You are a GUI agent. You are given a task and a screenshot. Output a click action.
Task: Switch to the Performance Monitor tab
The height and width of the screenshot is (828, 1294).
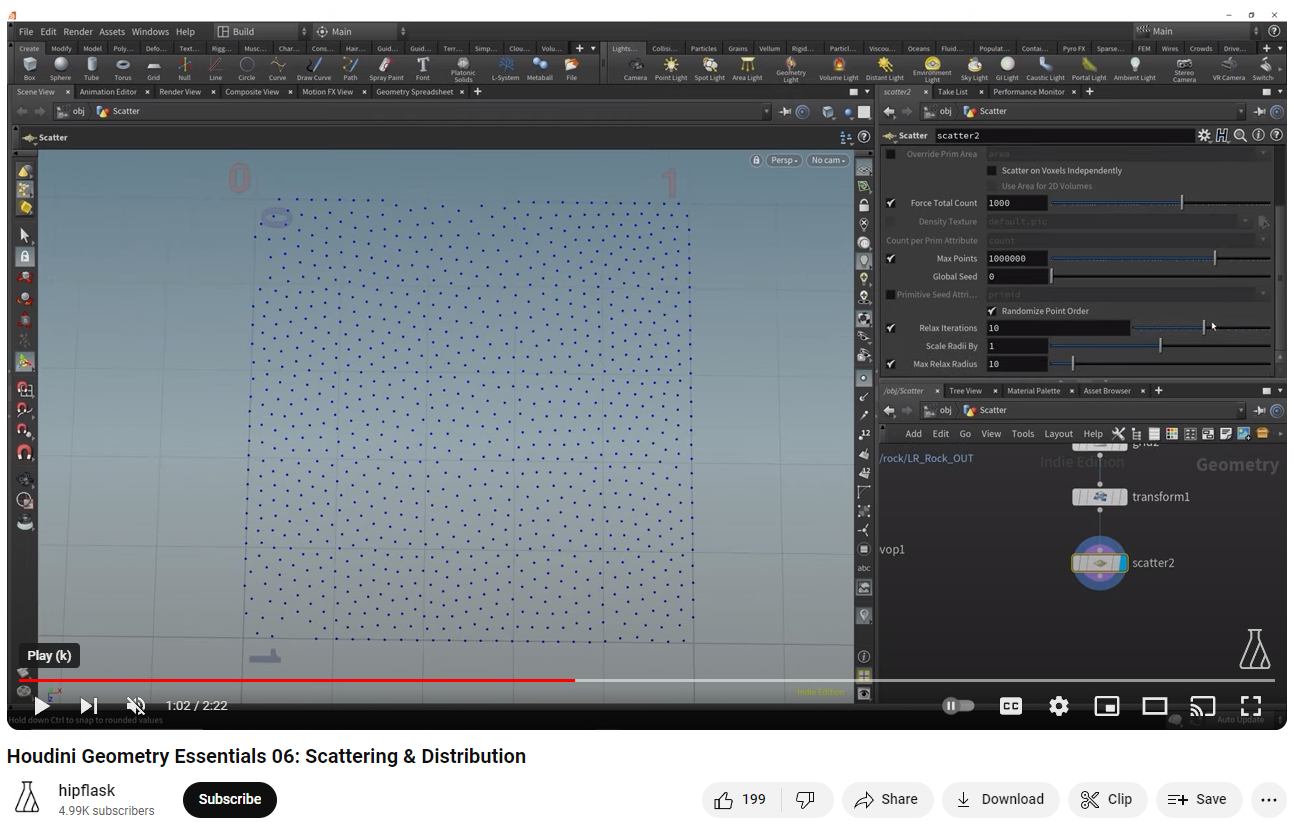(1029, 92)
